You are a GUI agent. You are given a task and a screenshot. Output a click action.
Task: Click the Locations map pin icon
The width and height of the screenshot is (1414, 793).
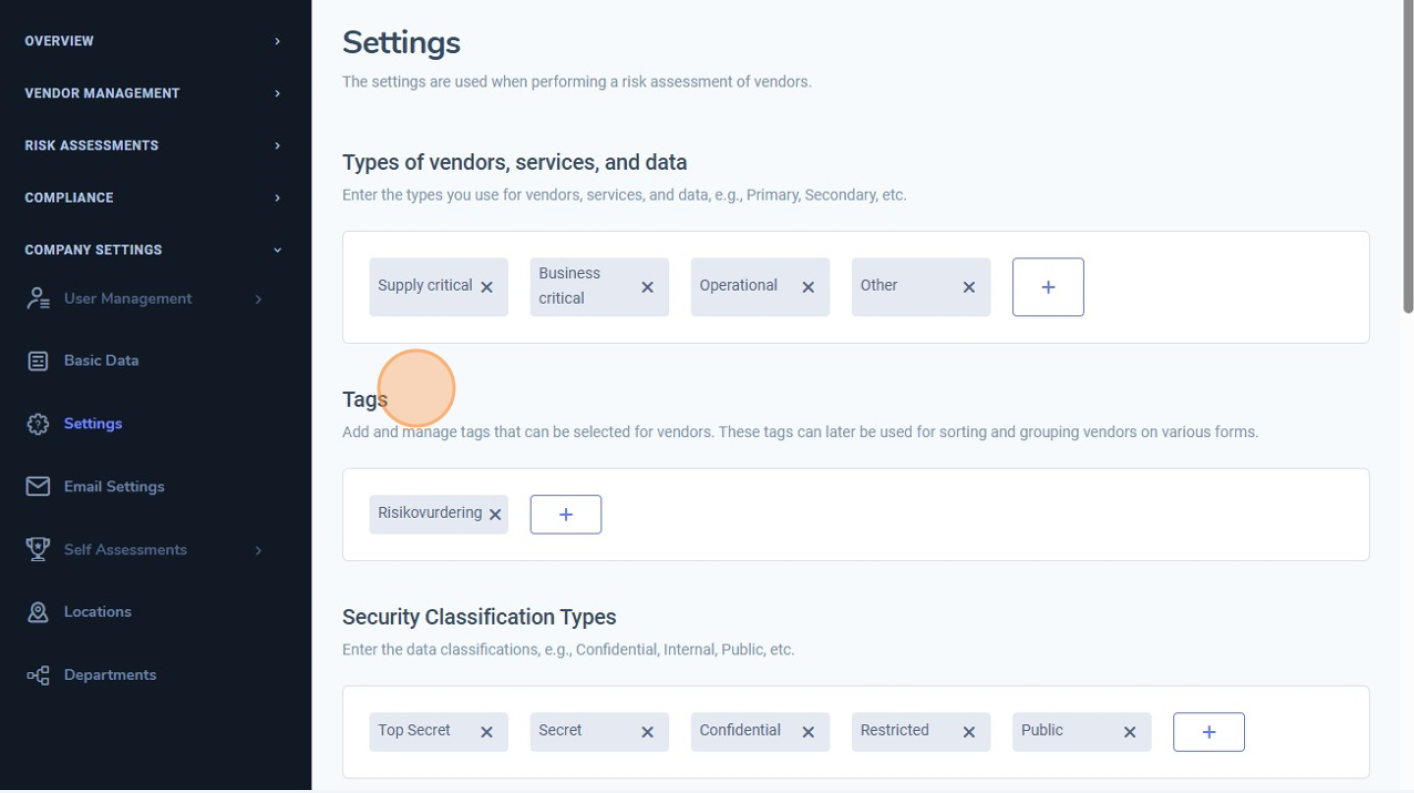pos(38,612)
